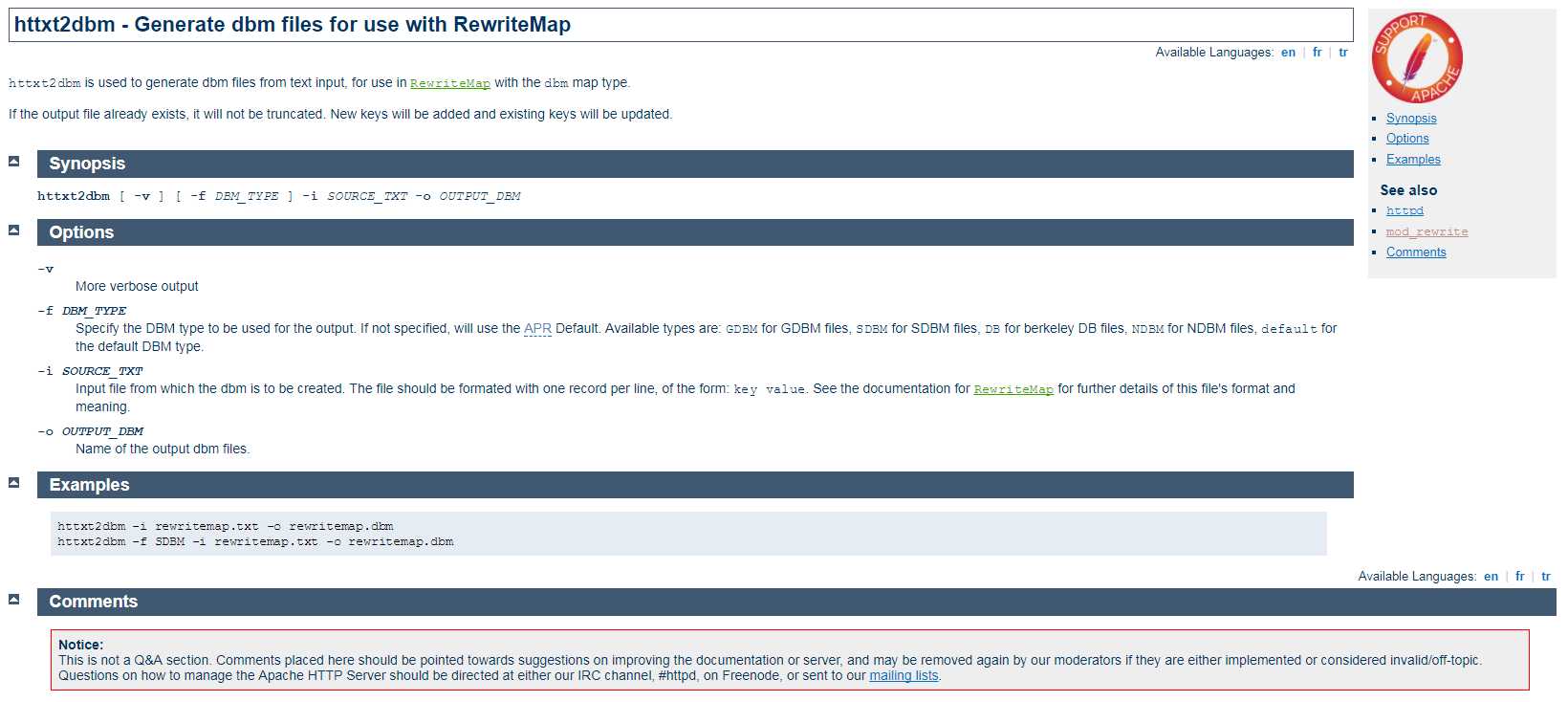Click the up arrow beside Comments heading
The width and height of the screenshot is (1568, 702).
(14, 599)
